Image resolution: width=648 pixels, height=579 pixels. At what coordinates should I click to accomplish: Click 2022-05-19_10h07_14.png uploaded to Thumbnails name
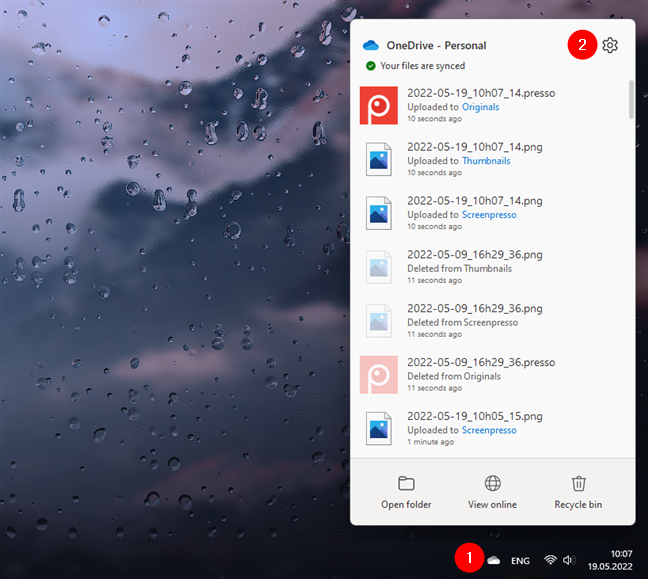[x=475, y=147]
